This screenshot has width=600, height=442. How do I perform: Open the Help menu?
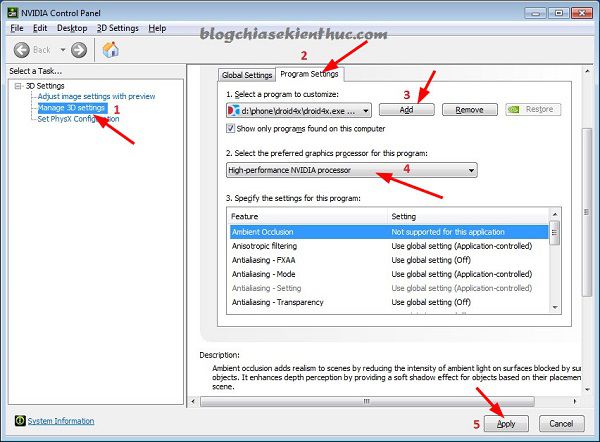click(157, 28)
